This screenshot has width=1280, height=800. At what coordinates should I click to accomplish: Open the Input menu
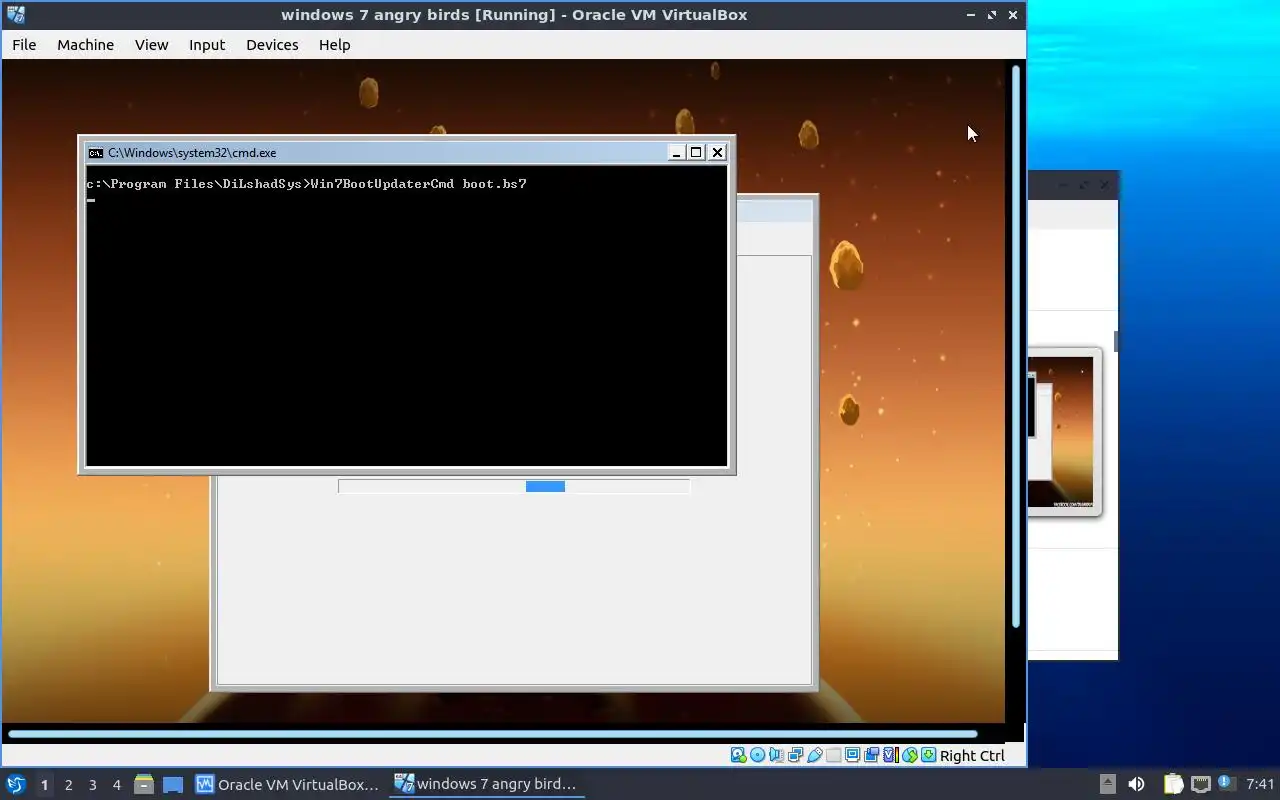207,45
